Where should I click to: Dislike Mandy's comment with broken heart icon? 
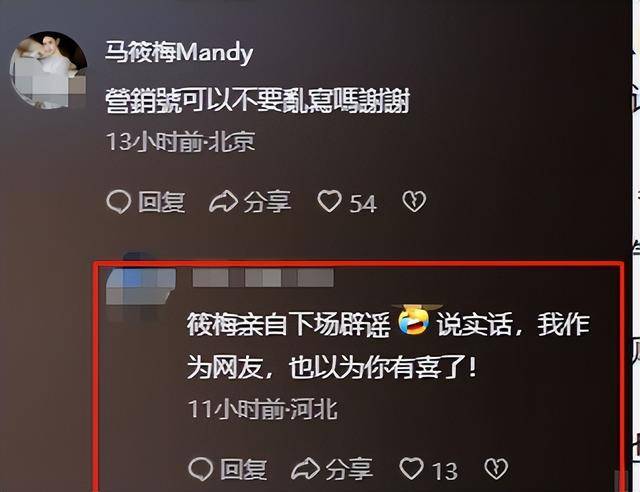pyautogui.click(x=414, y=201)
